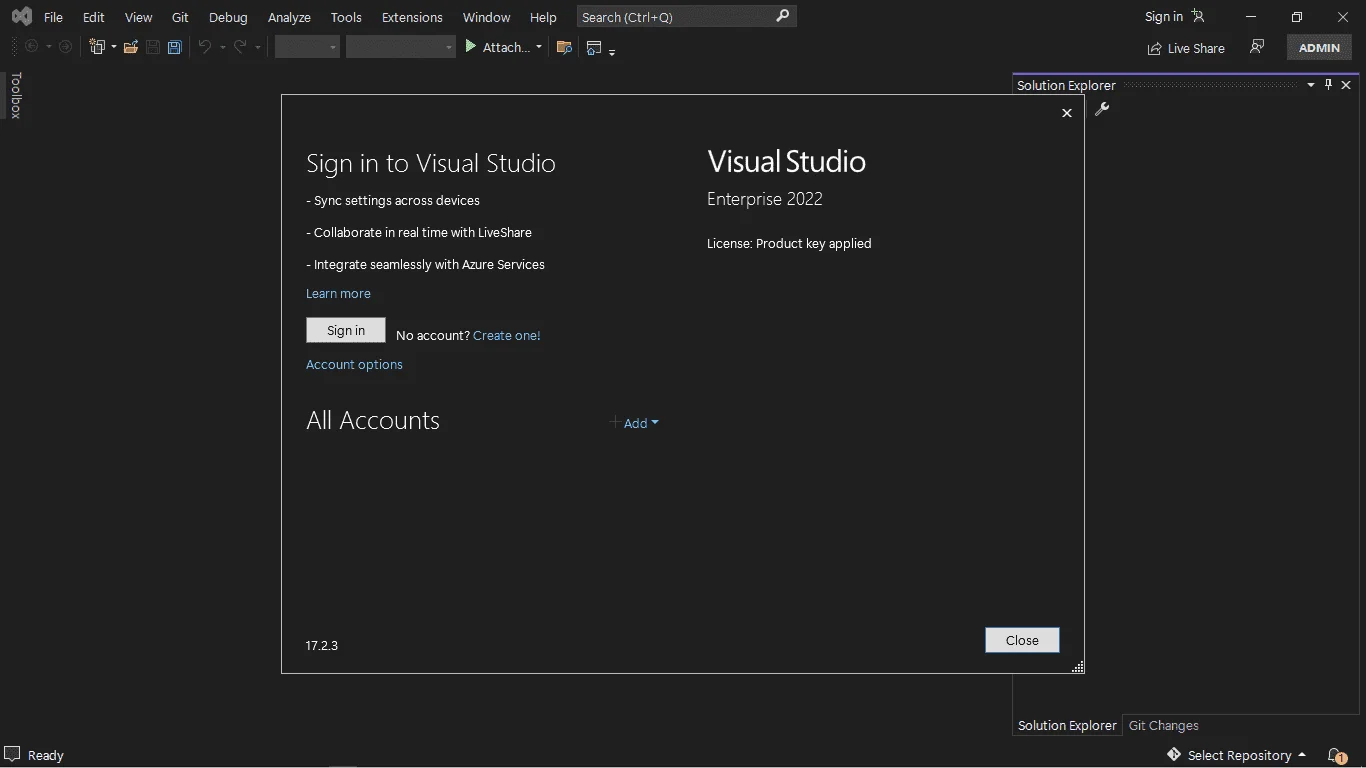Viewport: 1366px width, 768px height.
Task: Open Solution Explorer window position dropdown
Action: (x=1311, y=85)
